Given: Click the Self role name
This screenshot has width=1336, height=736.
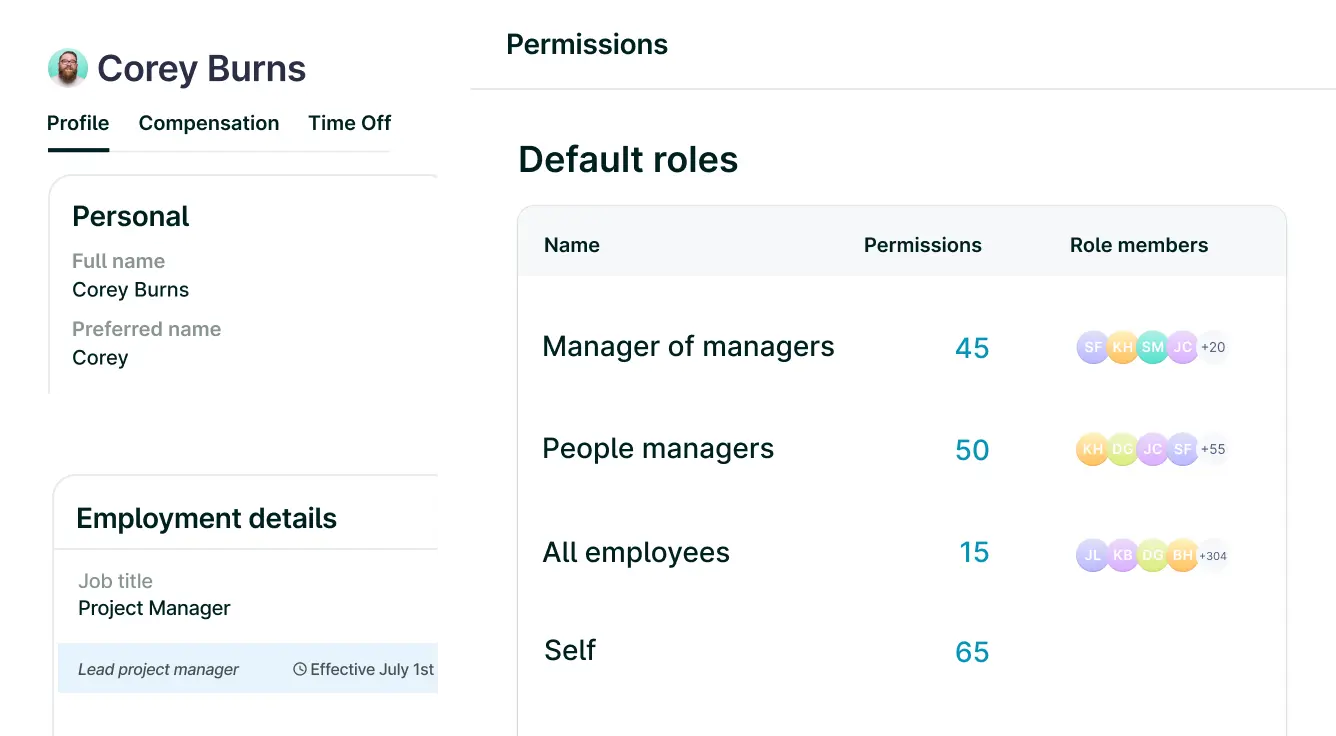Looking at the screenshot, I should click(x=570, y=651).
